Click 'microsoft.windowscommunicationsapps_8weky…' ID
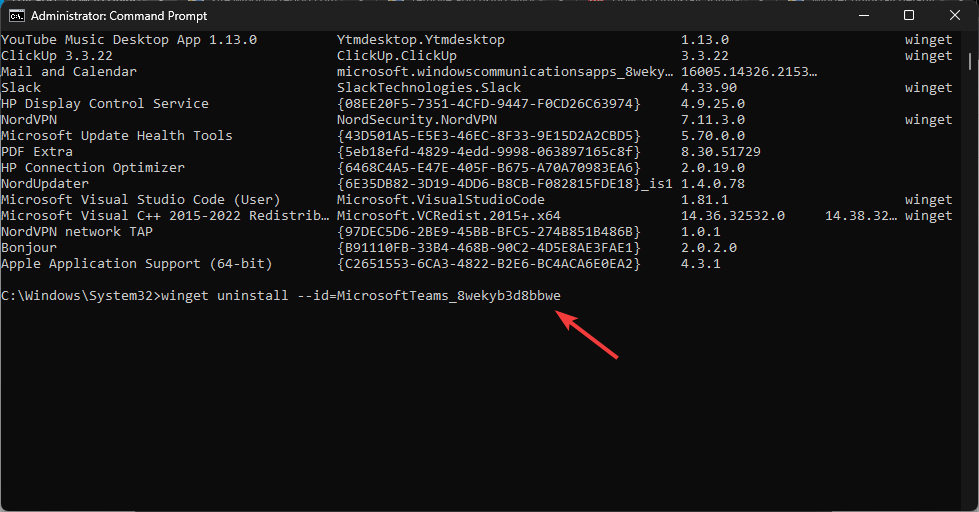This screenshot has height=512, width=979. click(x=505, y=72)
